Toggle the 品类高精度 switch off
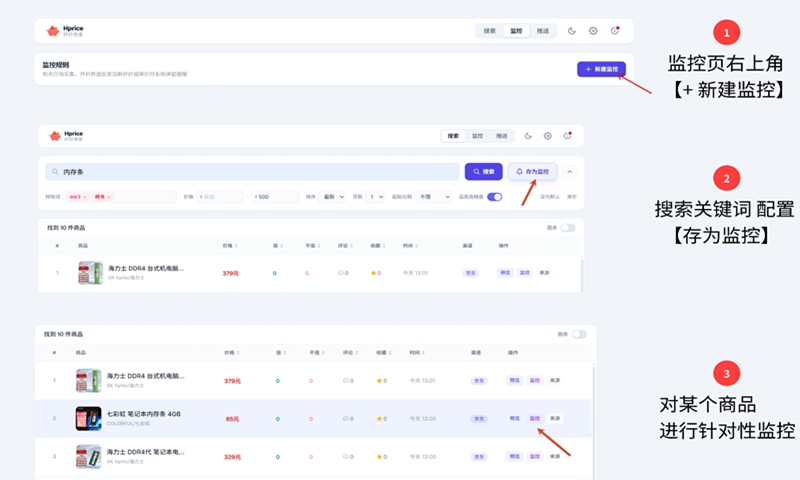This screenshot has height=480, width=800. 494,197
